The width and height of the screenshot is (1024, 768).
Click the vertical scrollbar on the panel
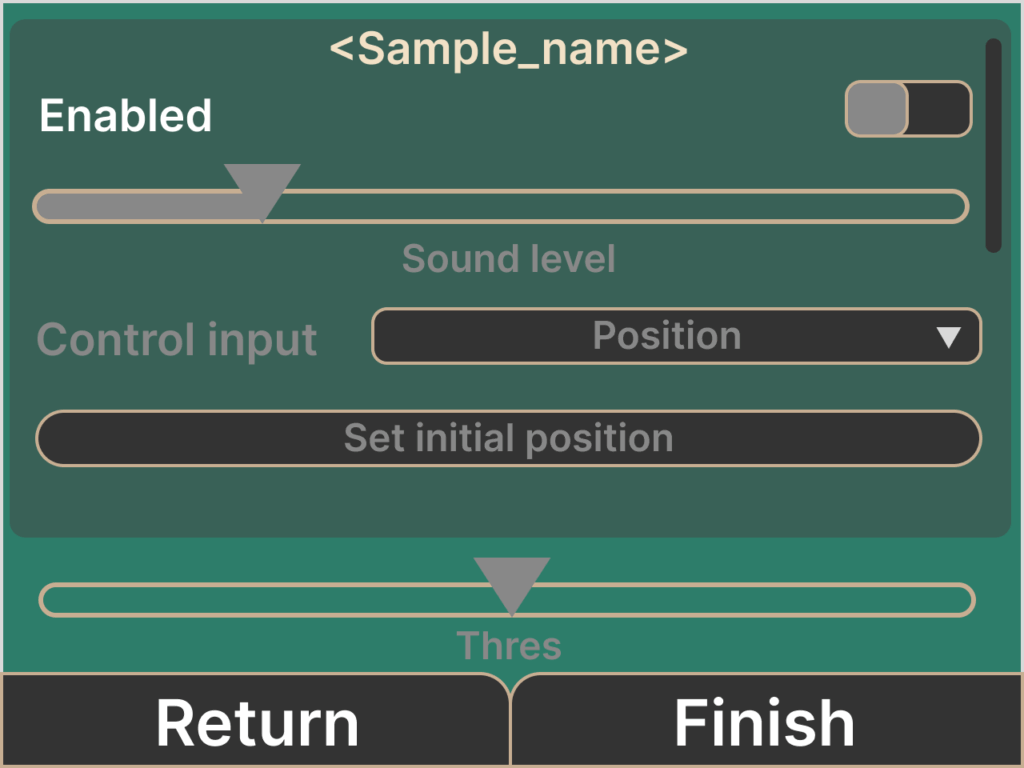pos(993,145)
